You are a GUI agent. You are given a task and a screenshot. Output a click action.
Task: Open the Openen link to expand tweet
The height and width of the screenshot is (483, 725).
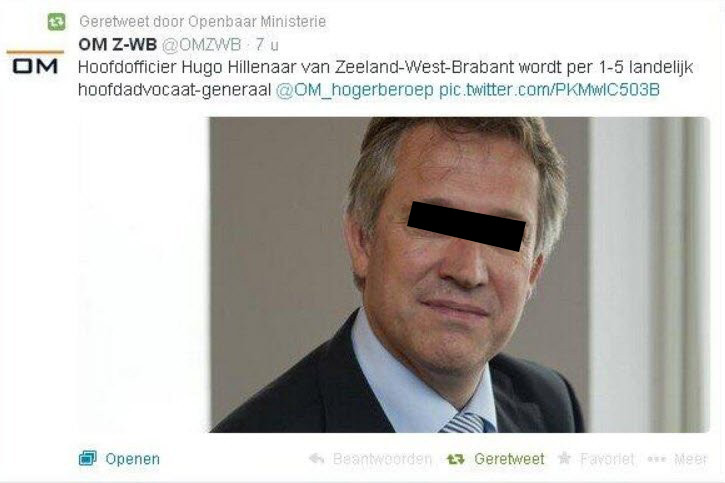point(132,459)
